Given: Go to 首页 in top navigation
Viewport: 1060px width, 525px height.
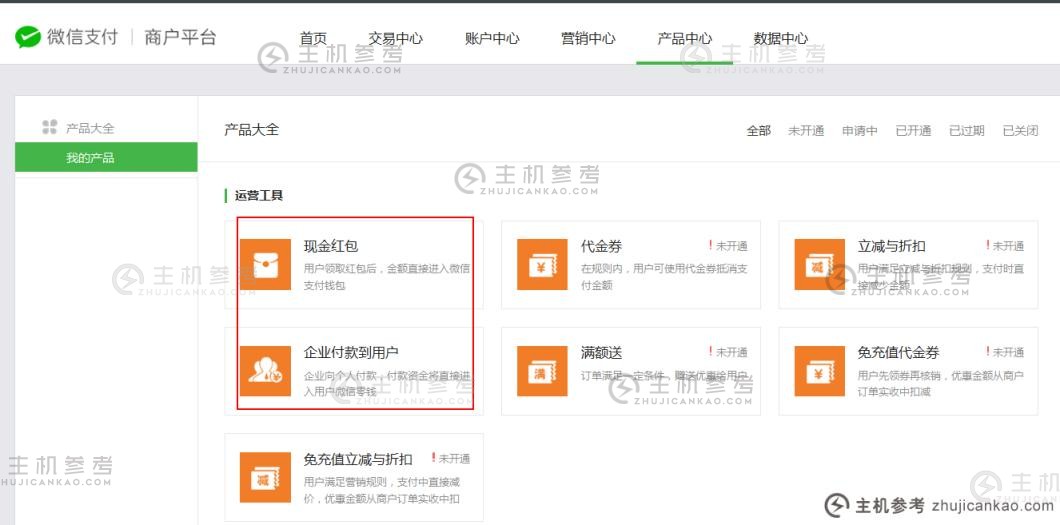Looking at the screenshot, I should pyautogui.click(x=313, y=39).
